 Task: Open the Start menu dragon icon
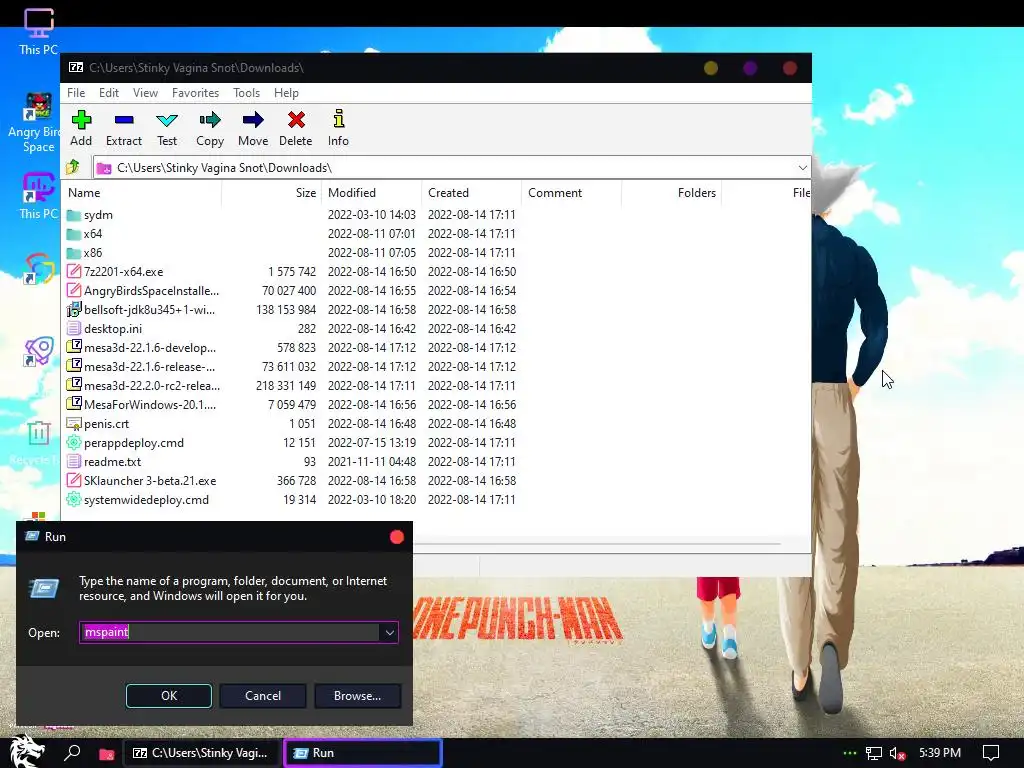pos(26,752)
